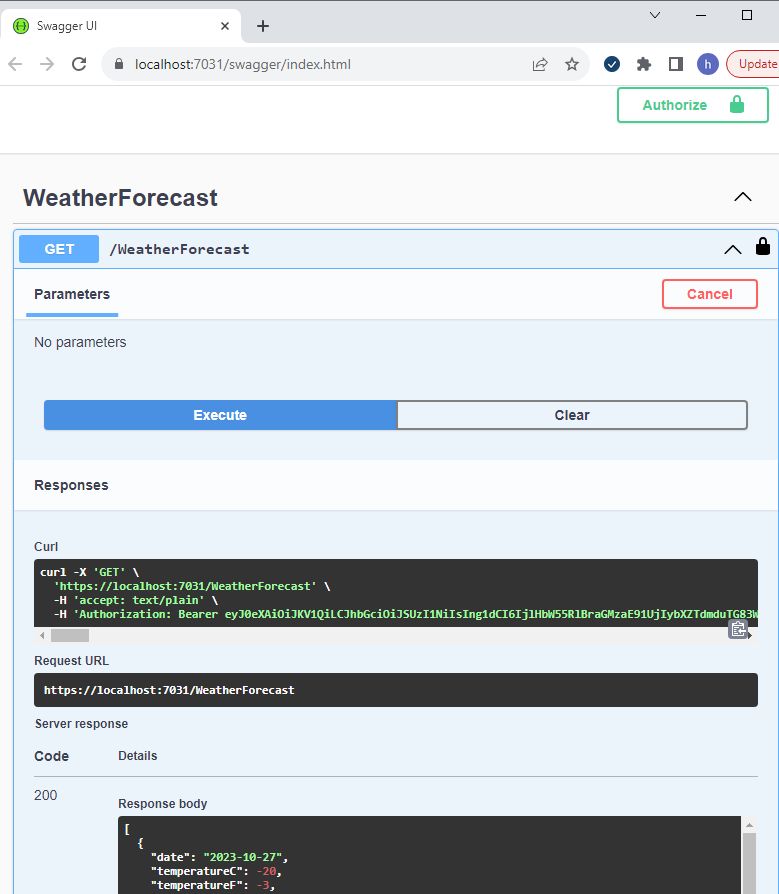Click the Cancel button
This screenshot has height=894, width=779.
709,294
